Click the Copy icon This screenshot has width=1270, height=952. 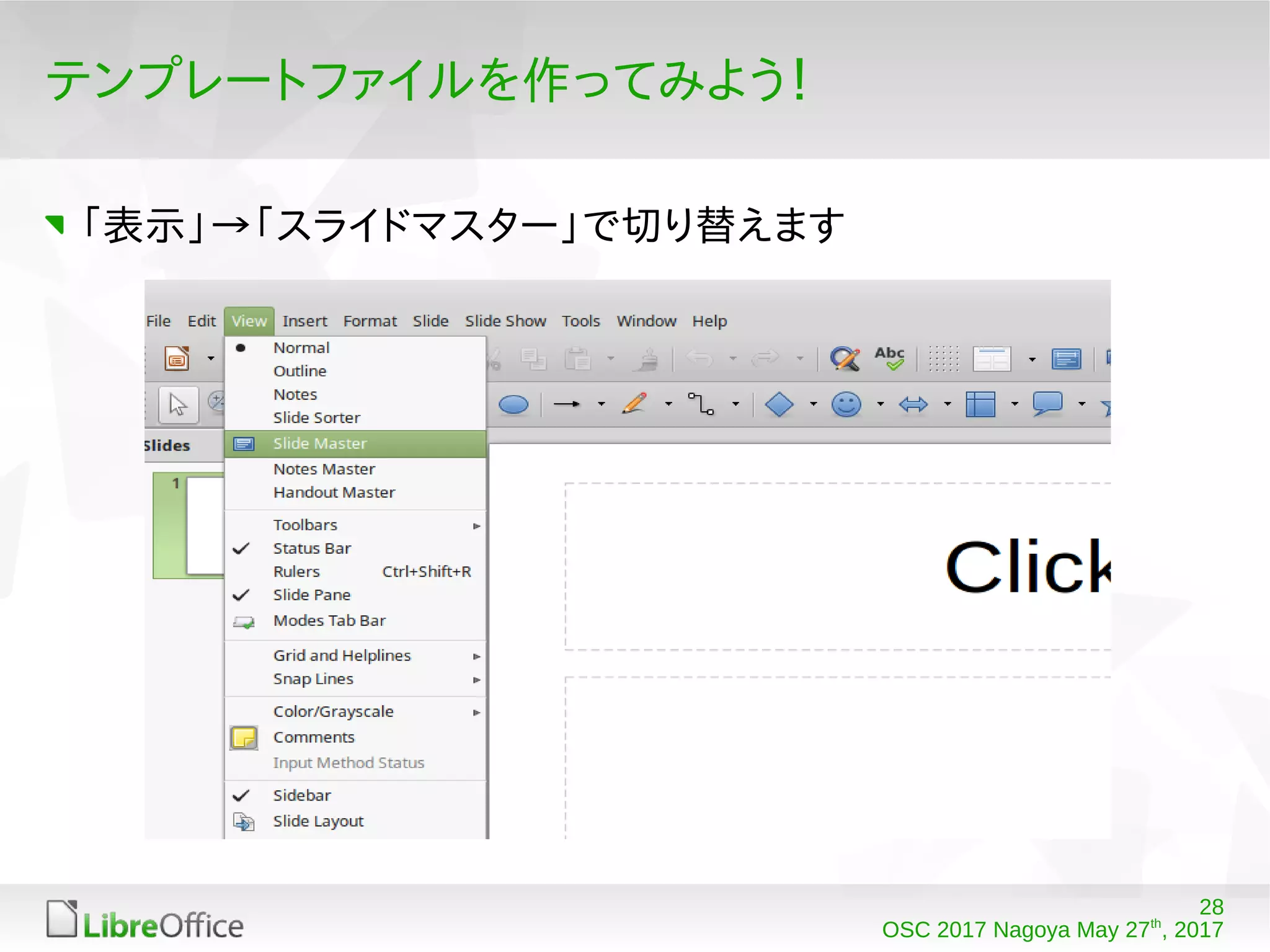click(x=533, y=358)
